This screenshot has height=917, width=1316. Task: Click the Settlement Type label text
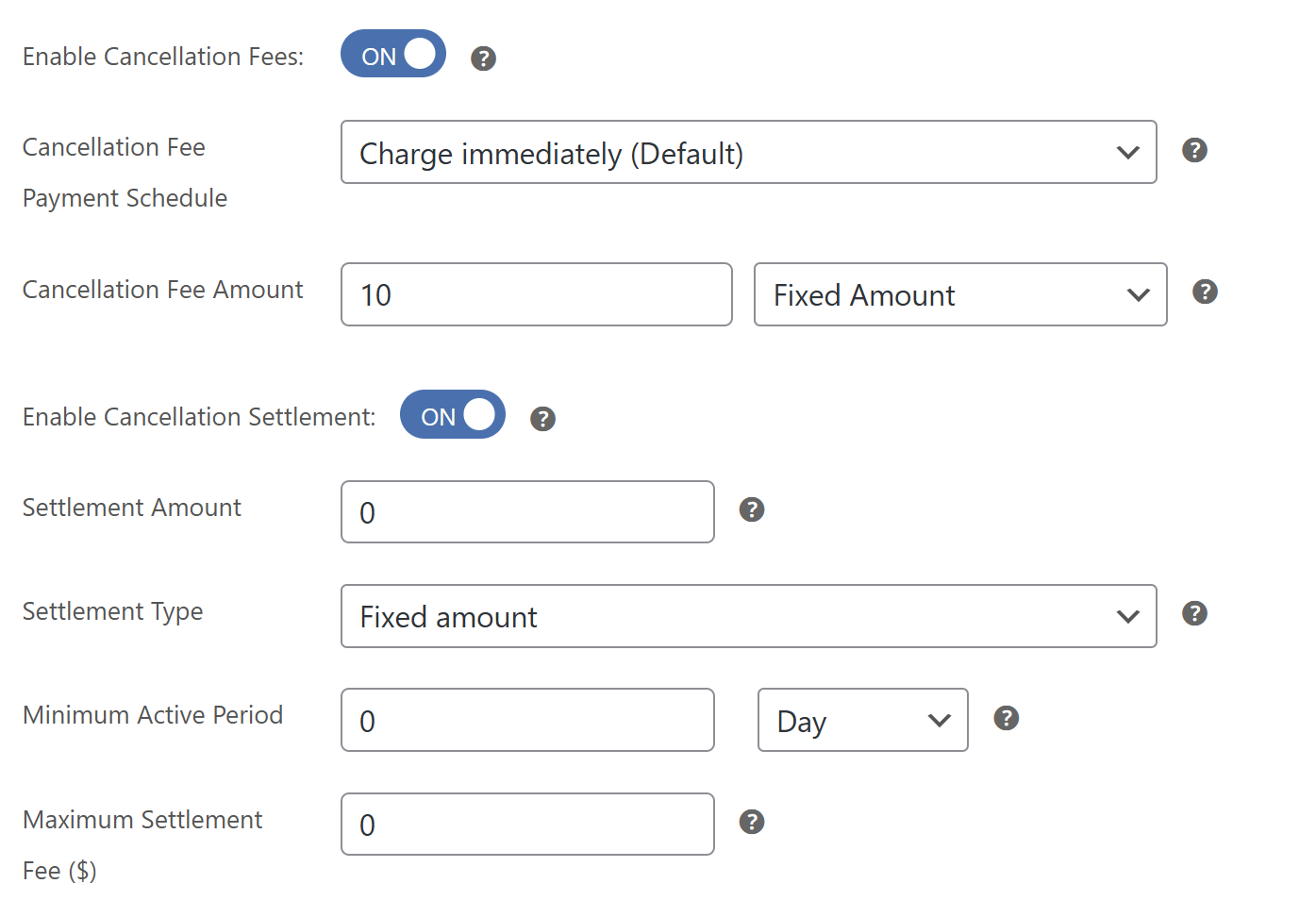tap(112, 611)
